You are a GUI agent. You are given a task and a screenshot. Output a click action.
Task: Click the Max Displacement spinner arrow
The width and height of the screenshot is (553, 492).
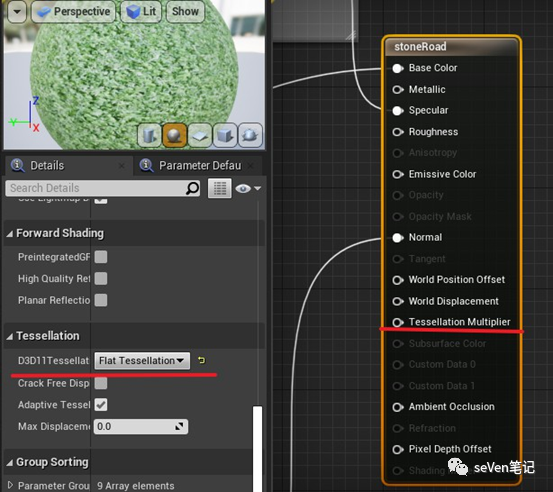[x=180, y=426]
